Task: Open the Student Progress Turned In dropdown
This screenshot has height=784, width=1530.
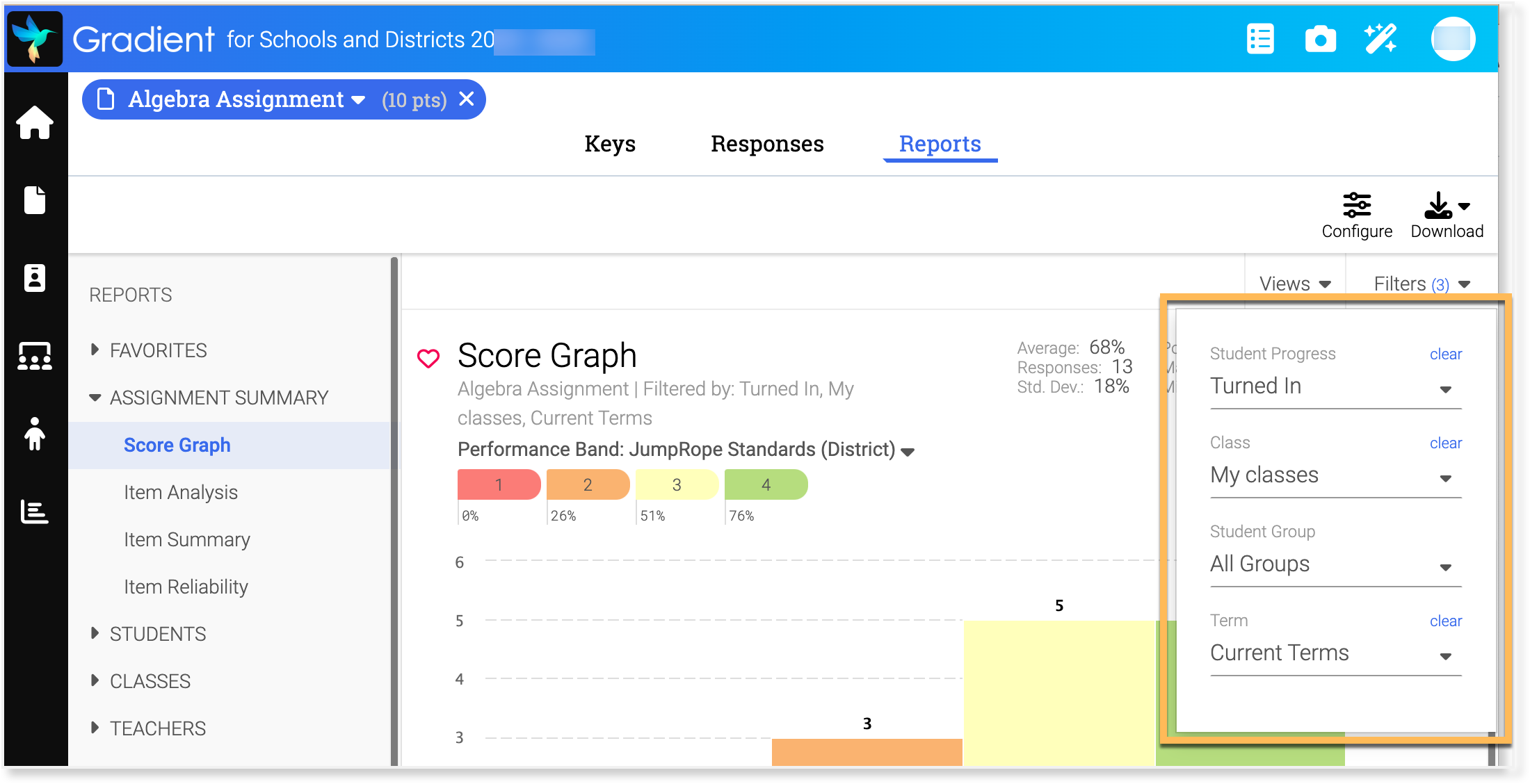Action: point(1335,387)
